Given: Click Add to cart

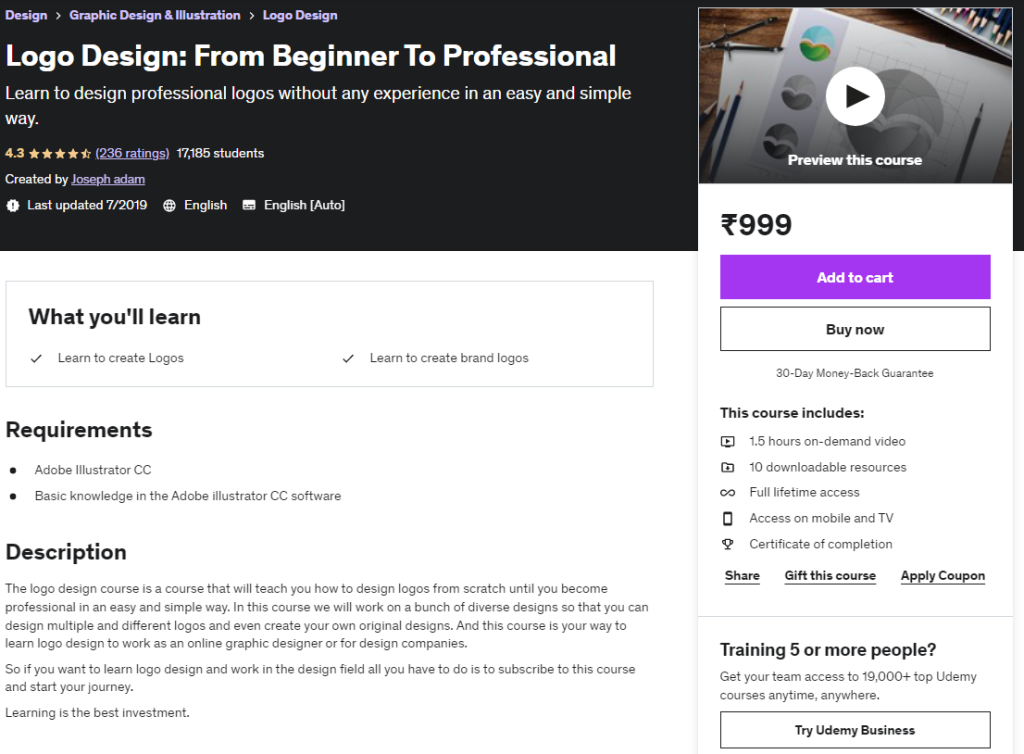Looking at the screenshot, I should pyautogui.click(x=855, y=277).
